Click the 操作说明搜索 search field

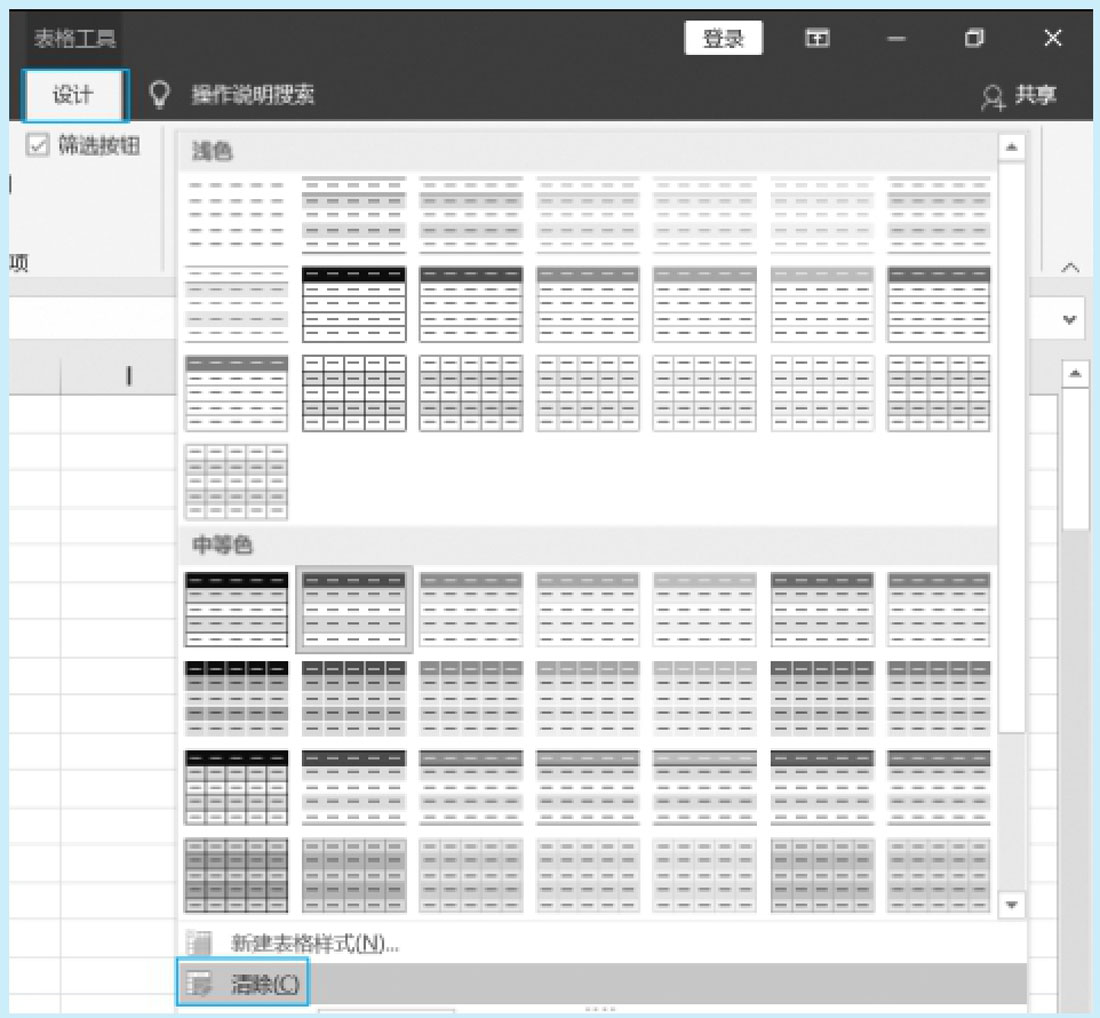[253, 95]
